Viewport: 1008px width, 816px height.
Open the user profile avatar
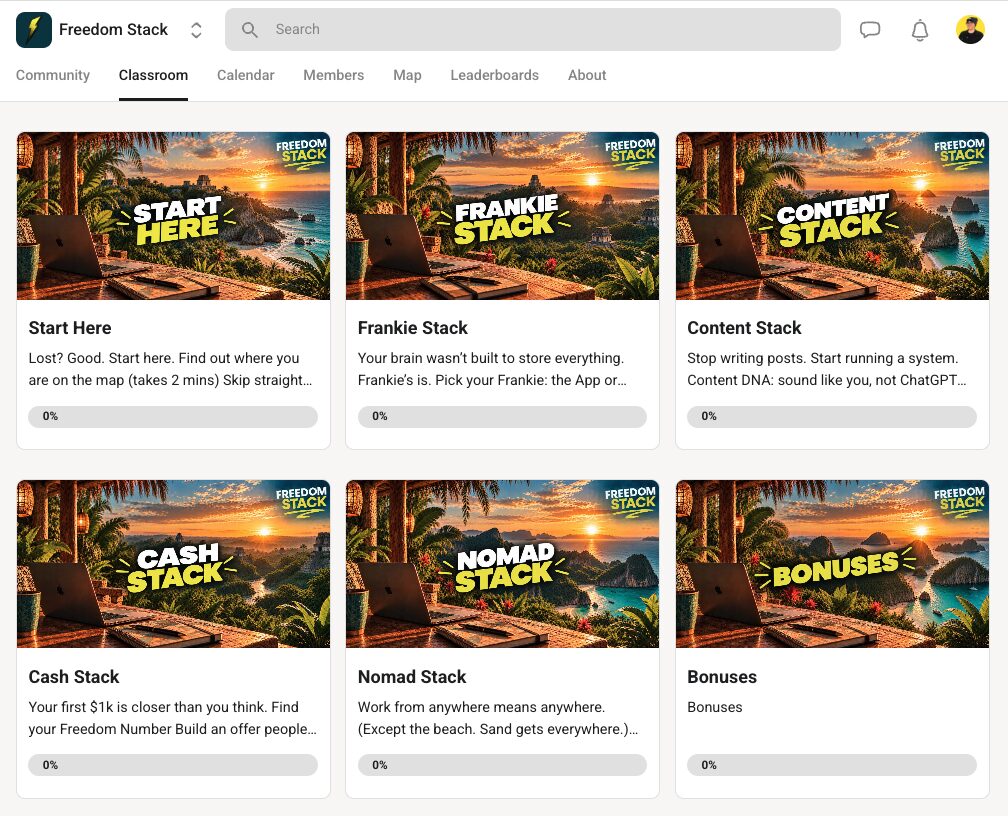pyautogui.click(x=970, y=30)
